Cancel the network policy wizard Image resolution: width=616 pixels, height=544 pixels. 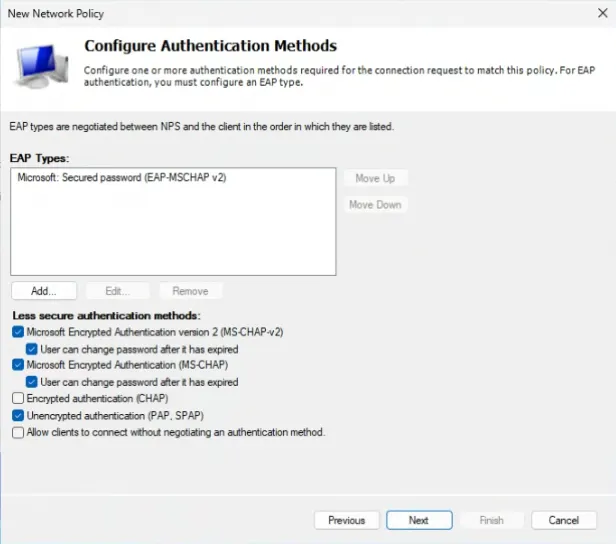tap(564, 520)
